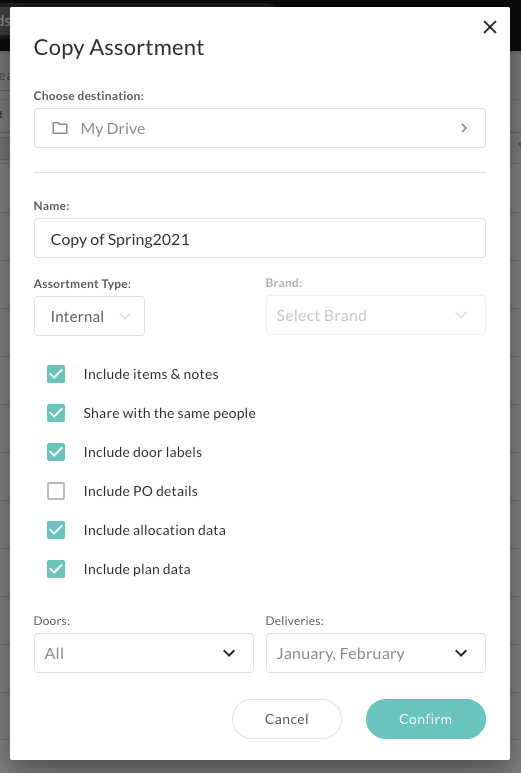Open the Select Brand dropdown
Image resolution: width=521 pixels, height=773 pixels.
click(376, 315)
